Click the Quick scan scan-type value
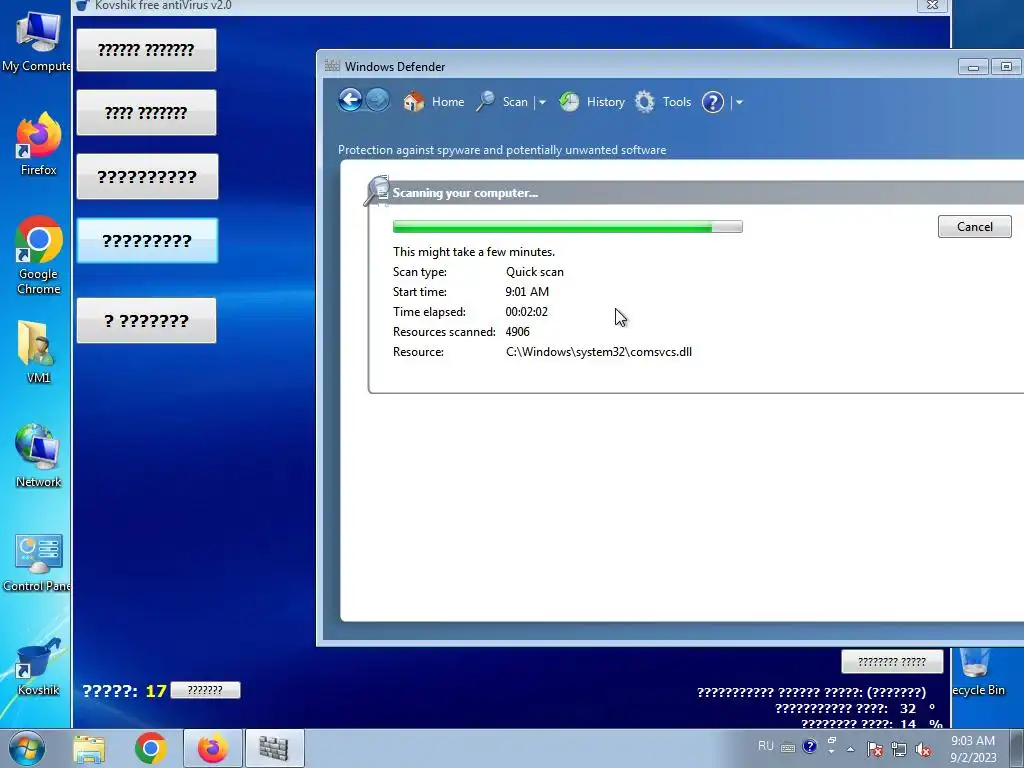The width and height of the screenshot is (1024, 768). pyautogui.click(x=535, y=272)
